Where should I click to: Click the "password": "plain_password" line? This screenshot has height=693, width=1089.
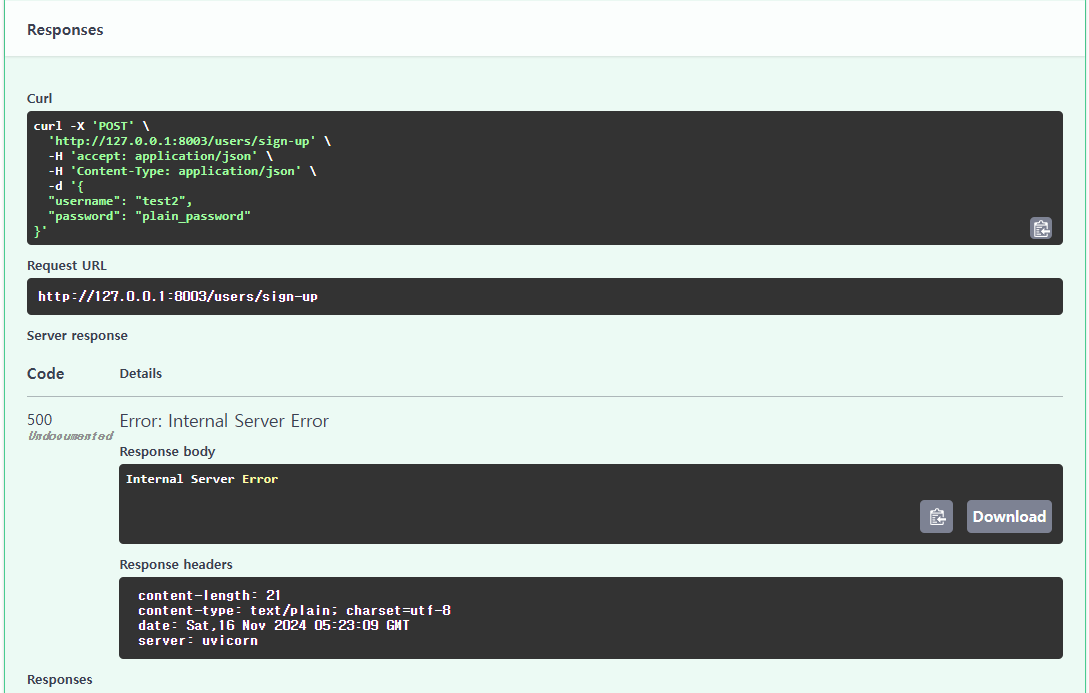click(149, 216)
